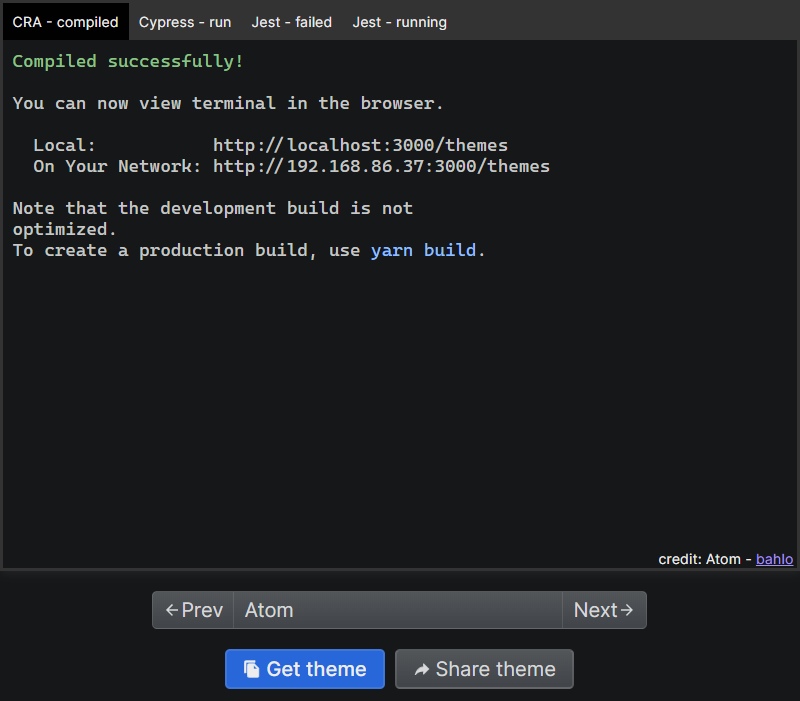Image resolution: width=800 pixels, height=701 pixels.
Task: Click the You can now view terminal line
Action: tap(228, 103)
